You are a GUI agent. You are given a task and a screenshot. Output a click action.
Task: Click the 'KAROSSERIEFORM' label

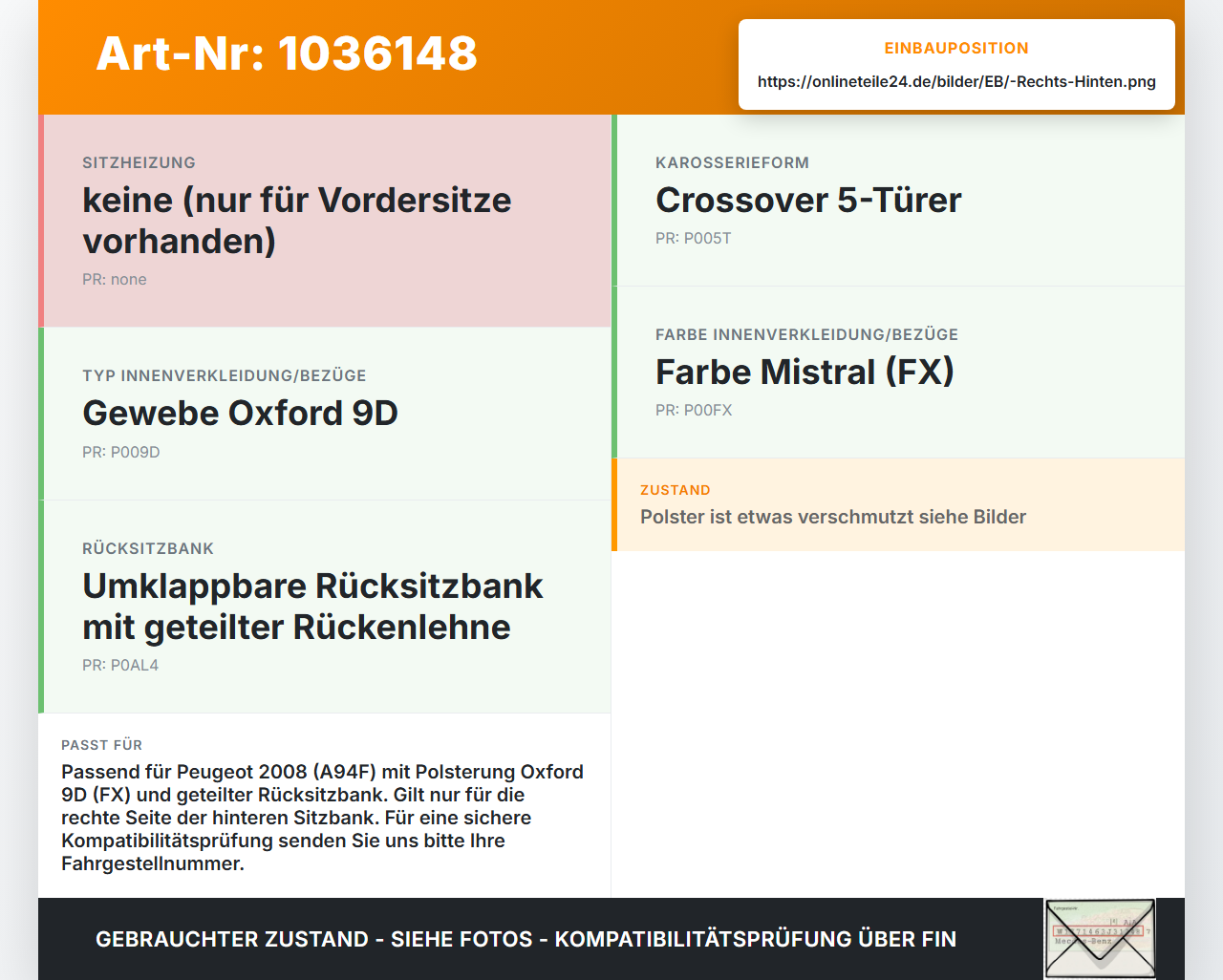point(732,163)
